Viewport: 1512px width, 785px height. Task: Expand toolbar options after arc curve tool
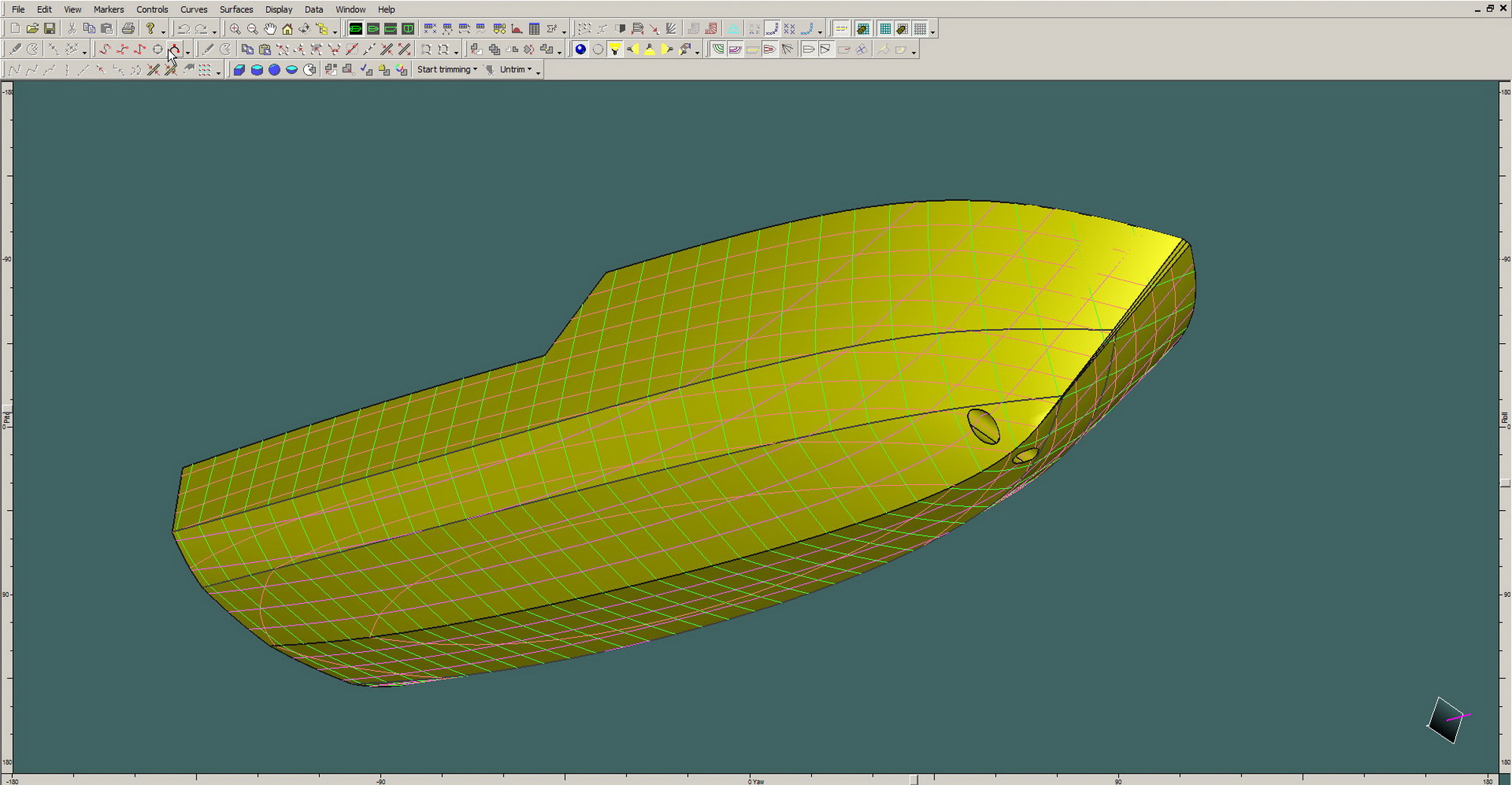point(187,51)
